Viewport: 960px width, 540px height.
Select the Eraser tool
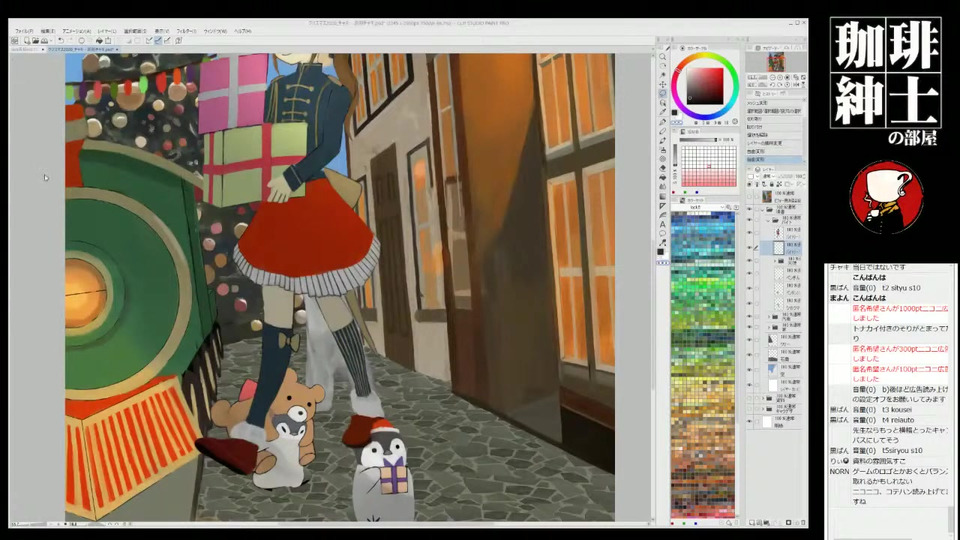662,168
